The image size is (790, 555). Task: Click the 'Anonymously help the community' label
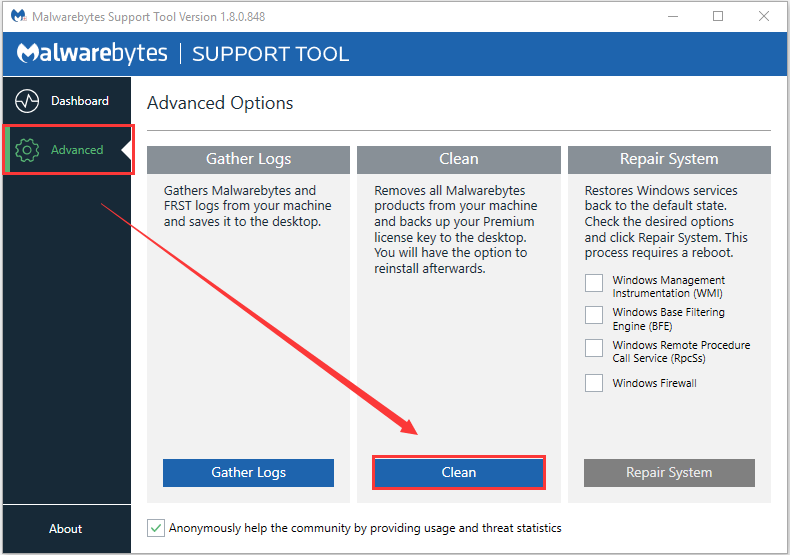click(365, 528)
